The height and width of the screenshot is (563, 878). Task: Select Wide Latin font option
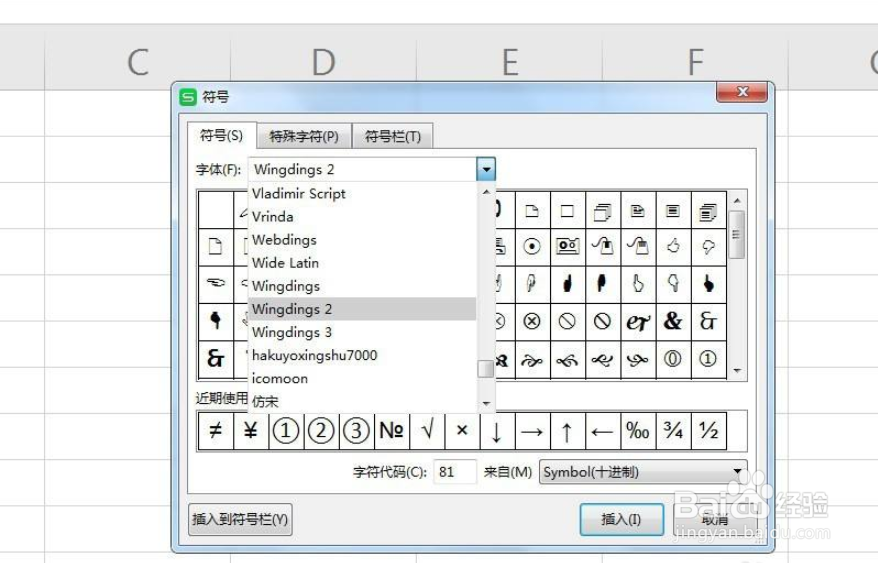pos(362,263)
